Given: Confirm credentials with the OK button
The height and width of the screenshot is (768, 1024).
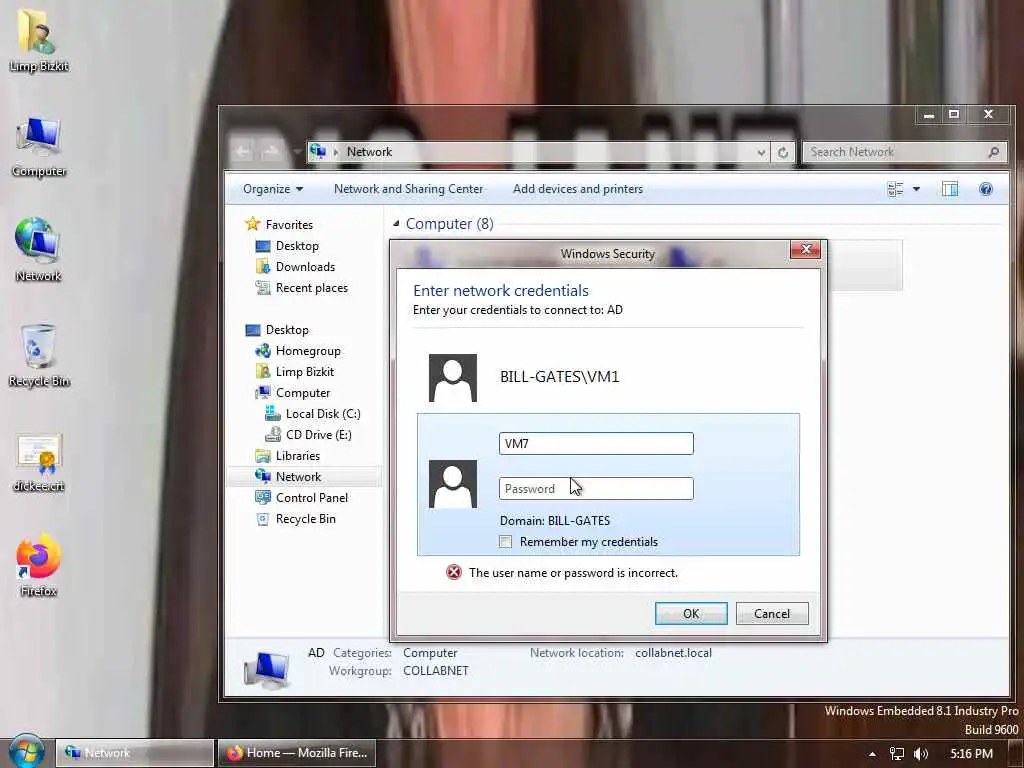Looking at the screenshot, I should (691, 613).
